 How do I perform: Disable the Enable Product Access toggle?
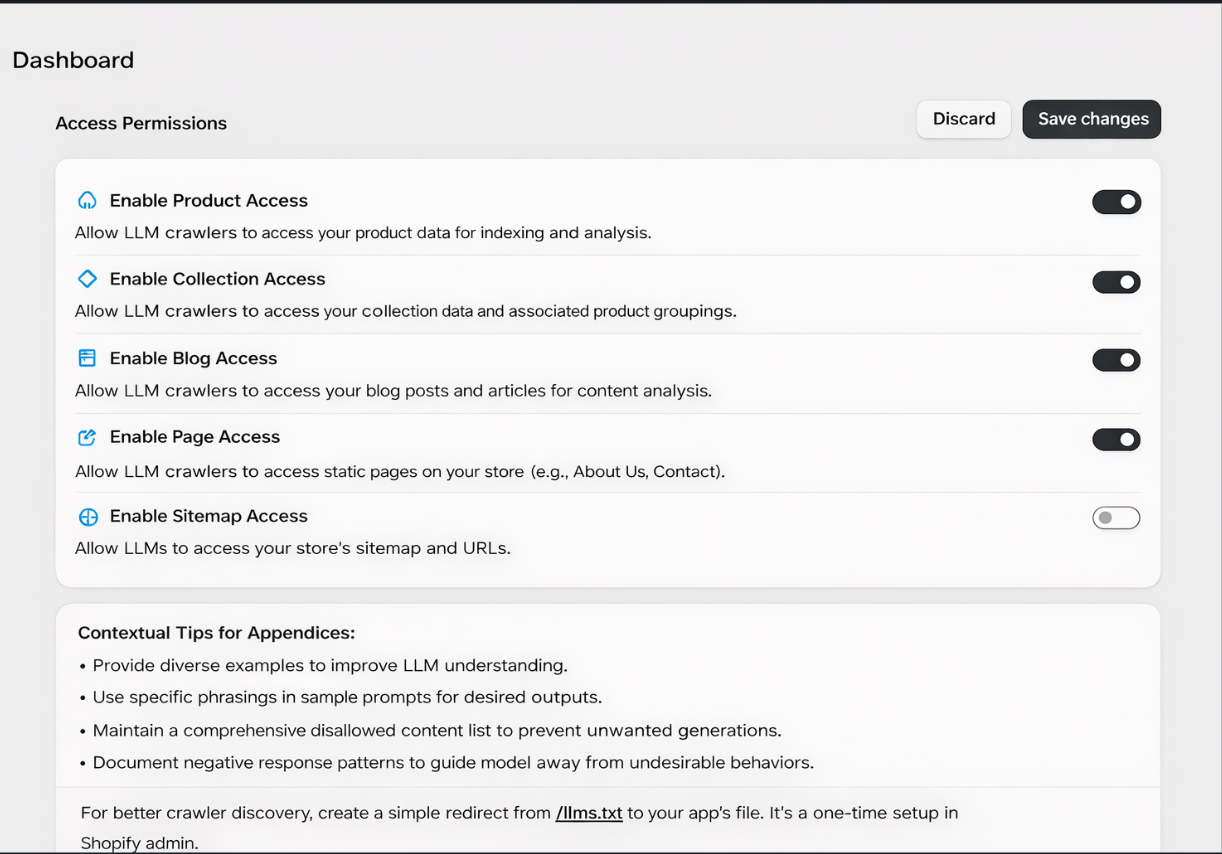[x=1116, y=201]
